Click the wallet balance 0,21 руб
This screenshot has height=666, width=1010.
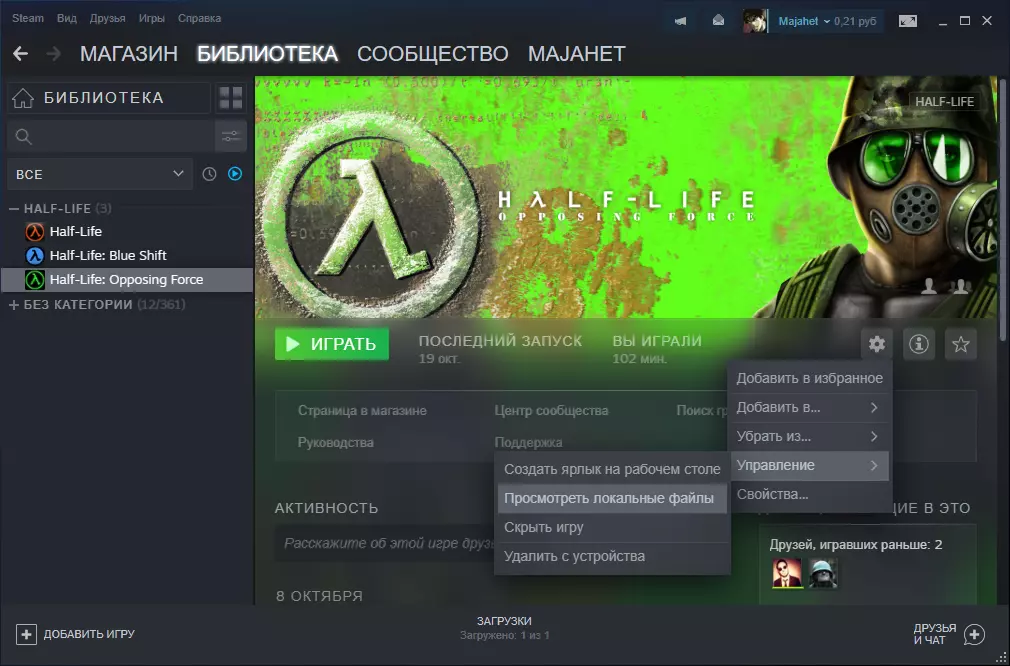(855, 21)
